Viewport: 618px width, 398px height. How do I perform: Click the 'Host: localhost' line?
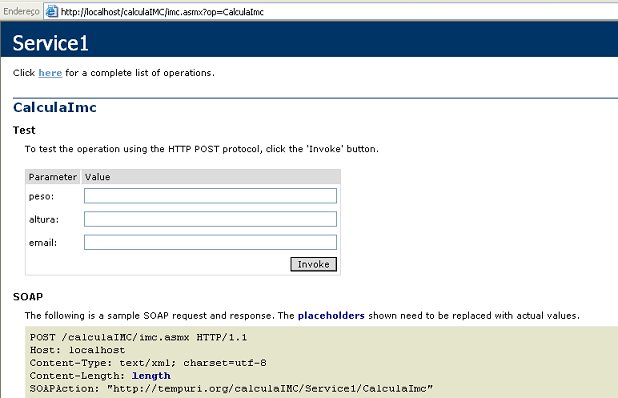[77, 350]
